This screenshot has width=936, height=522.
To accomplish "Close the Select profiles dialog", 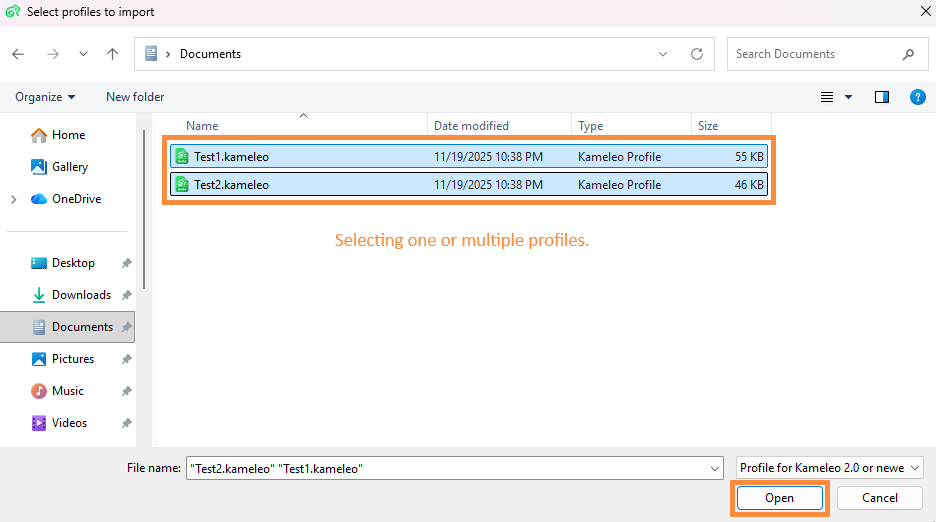I will tap(925, 11).
